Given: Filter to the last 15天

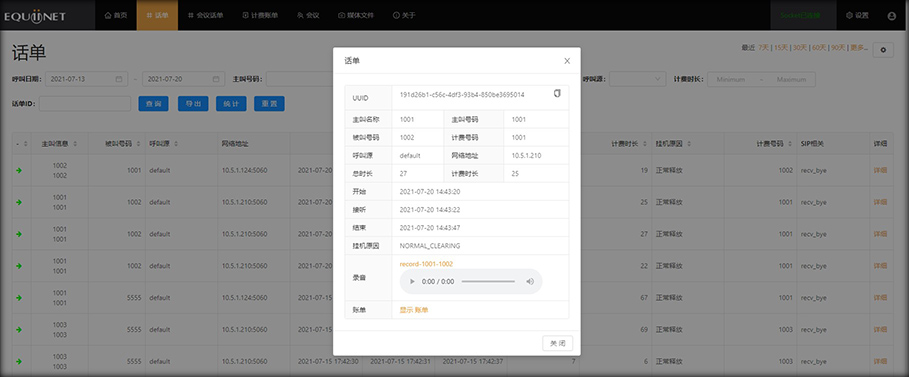Looking at the screenshot, I should 781,48.
